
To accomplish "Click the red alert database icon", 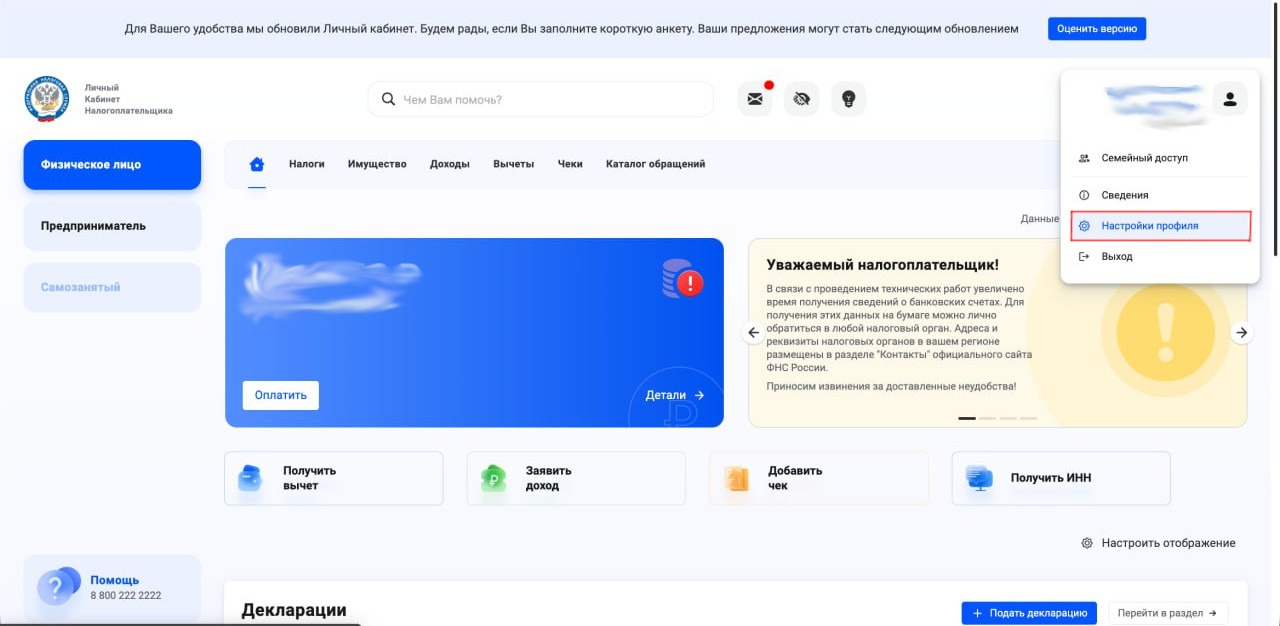I will point(683,280).
